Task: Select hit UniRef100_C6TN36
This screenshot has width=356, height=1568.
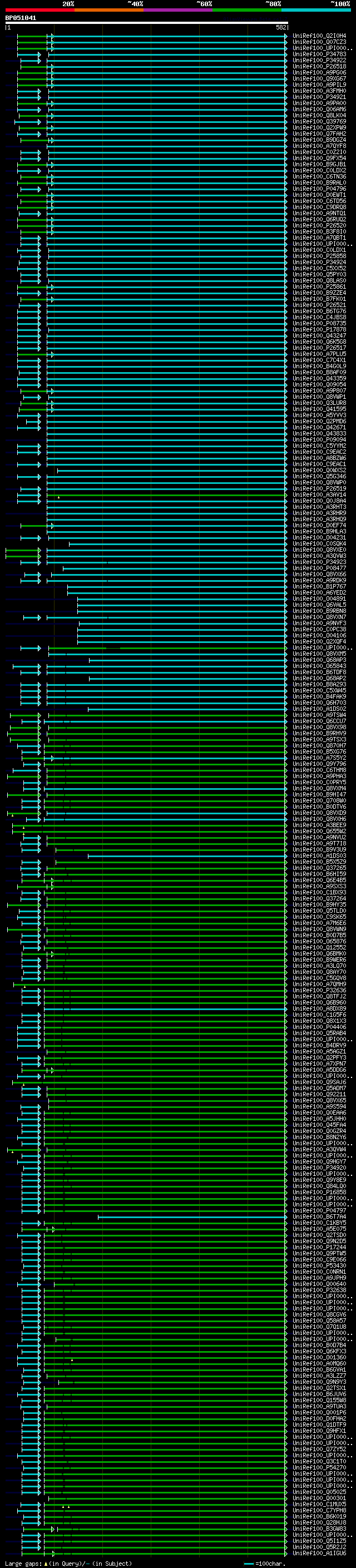Action: (319, 176)
